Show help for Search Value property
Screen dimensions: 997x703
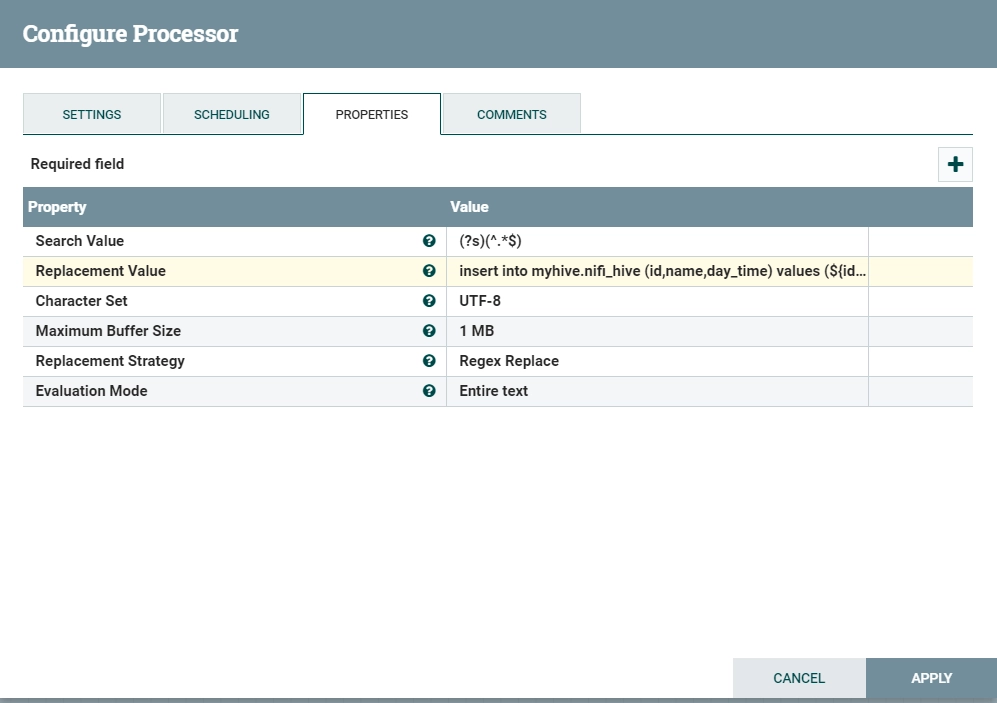click(429, 241)
